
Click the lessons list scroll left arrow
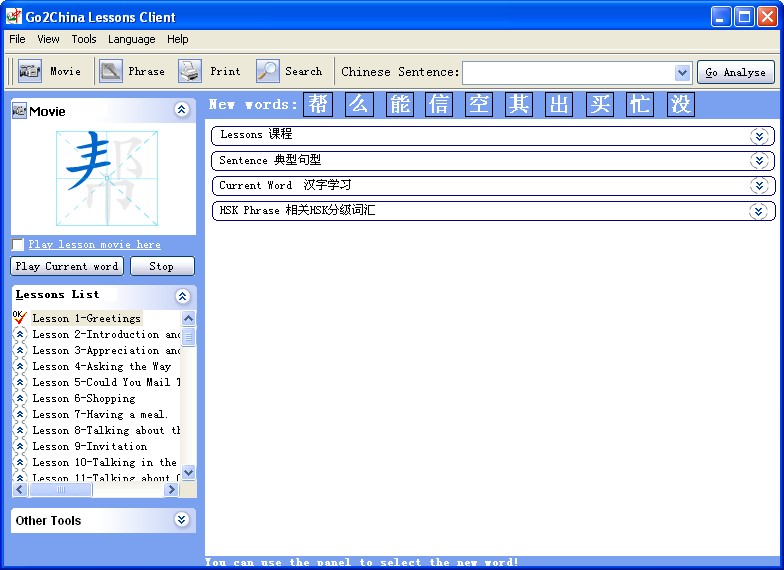tap(20, 490)
